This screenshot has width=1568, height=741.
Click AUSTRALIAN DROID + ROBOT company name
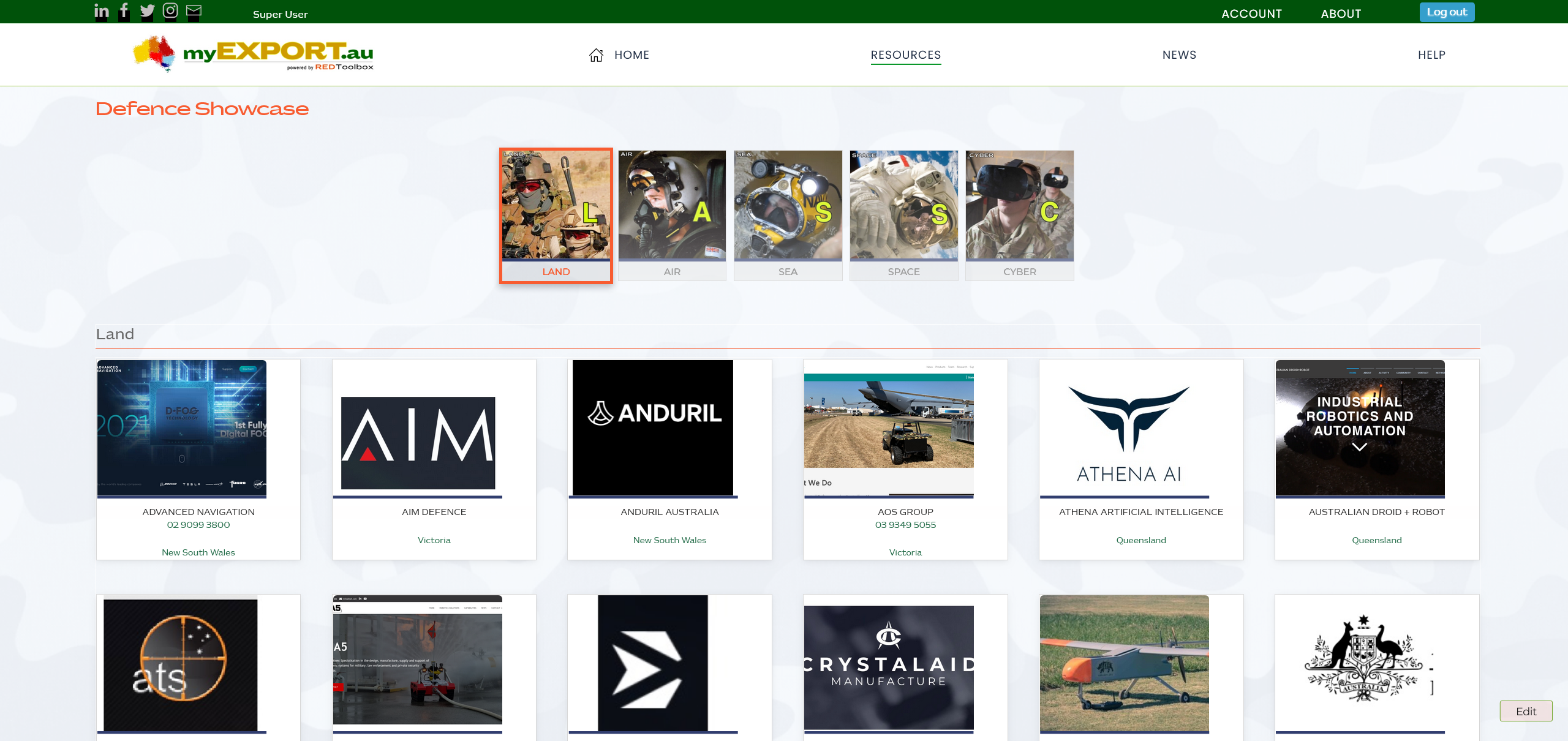click(1376, 512)
